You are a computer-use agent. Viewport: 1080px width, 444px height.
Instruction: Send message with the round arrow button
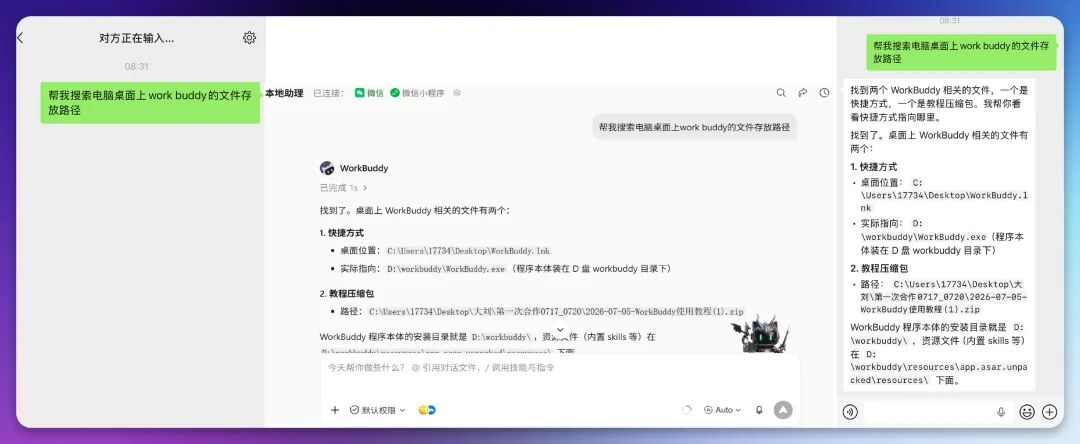(783, 410)
